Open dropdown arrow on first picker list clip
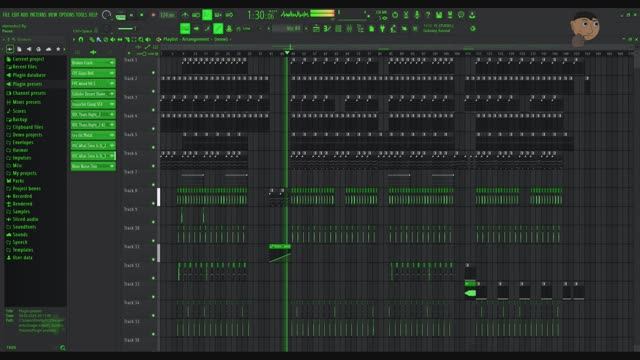640x360 pixels. coord(112,63)
